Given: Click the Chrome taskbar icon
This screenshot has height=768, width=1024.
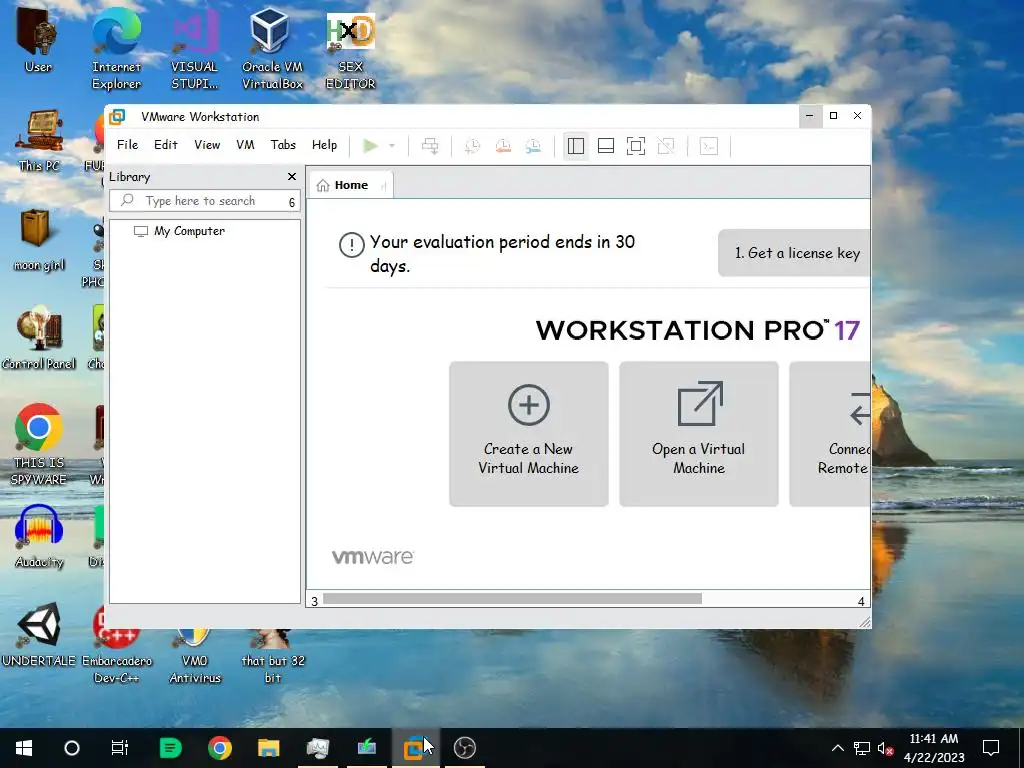Looking at the screenshot, I should point(219,748).
